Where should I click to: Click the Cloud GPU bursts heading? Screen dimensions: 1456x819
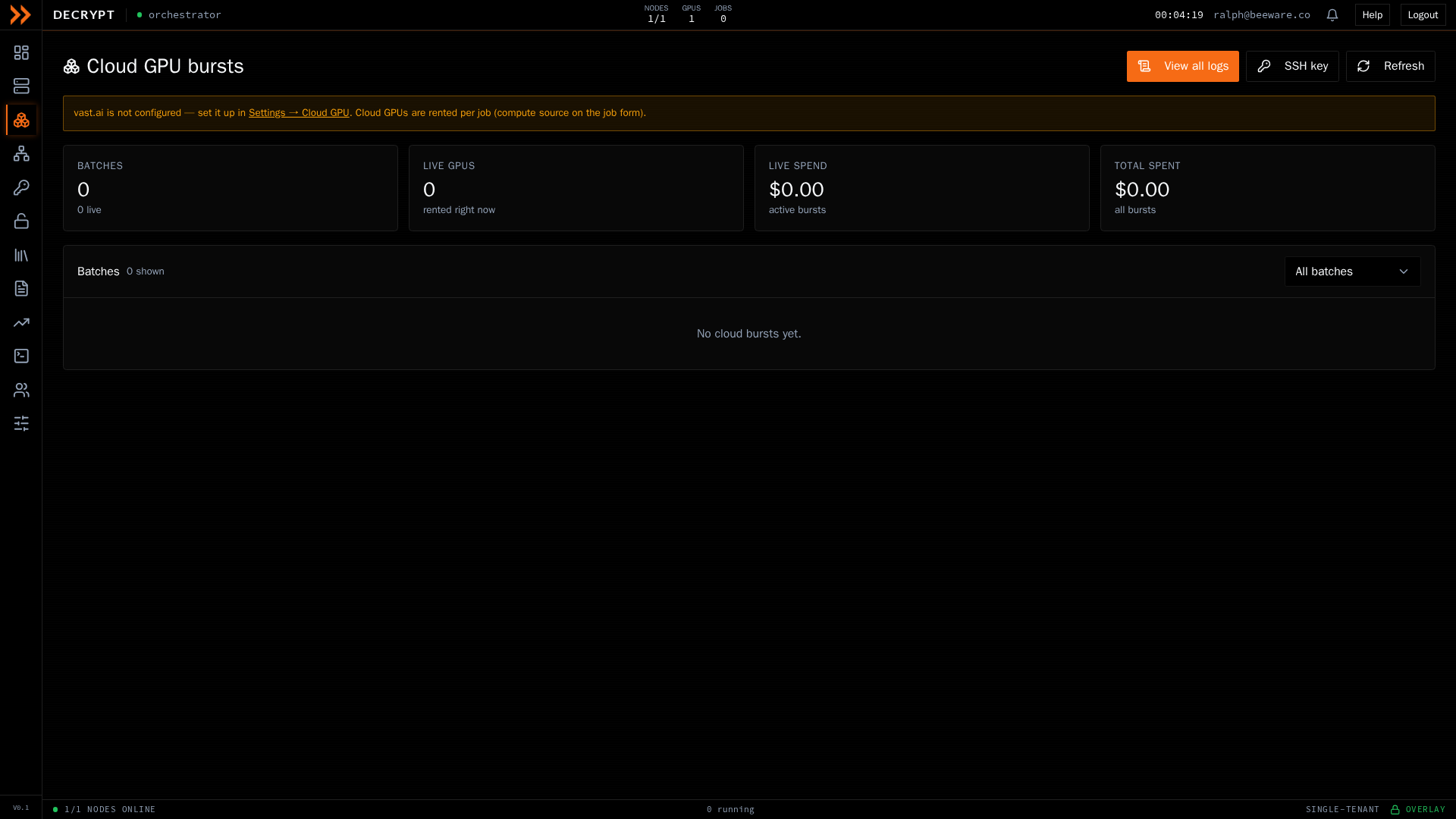pyautogui.click(x=165, y=67)
